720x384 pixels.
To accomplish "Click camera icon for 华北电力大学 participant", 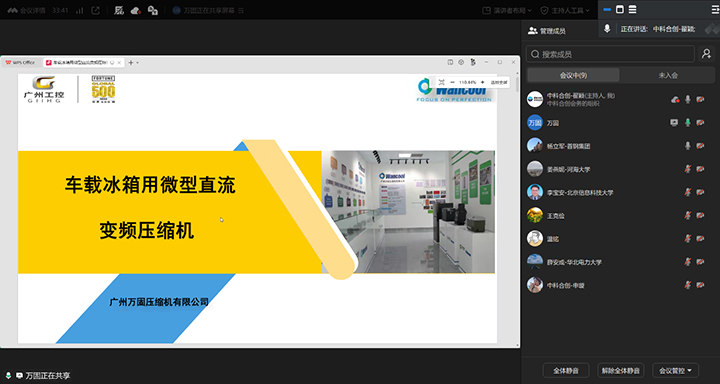I will point(700,262).
